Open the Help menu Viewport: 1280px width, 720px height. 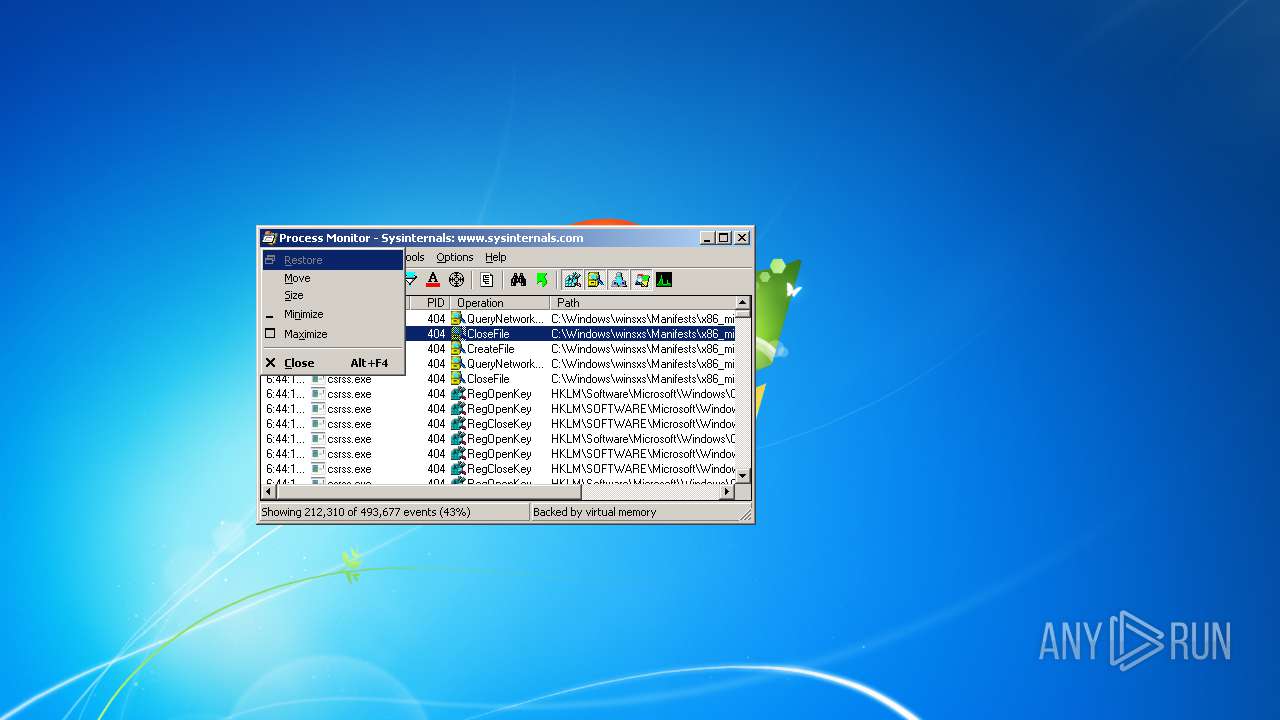pos(496,257)
